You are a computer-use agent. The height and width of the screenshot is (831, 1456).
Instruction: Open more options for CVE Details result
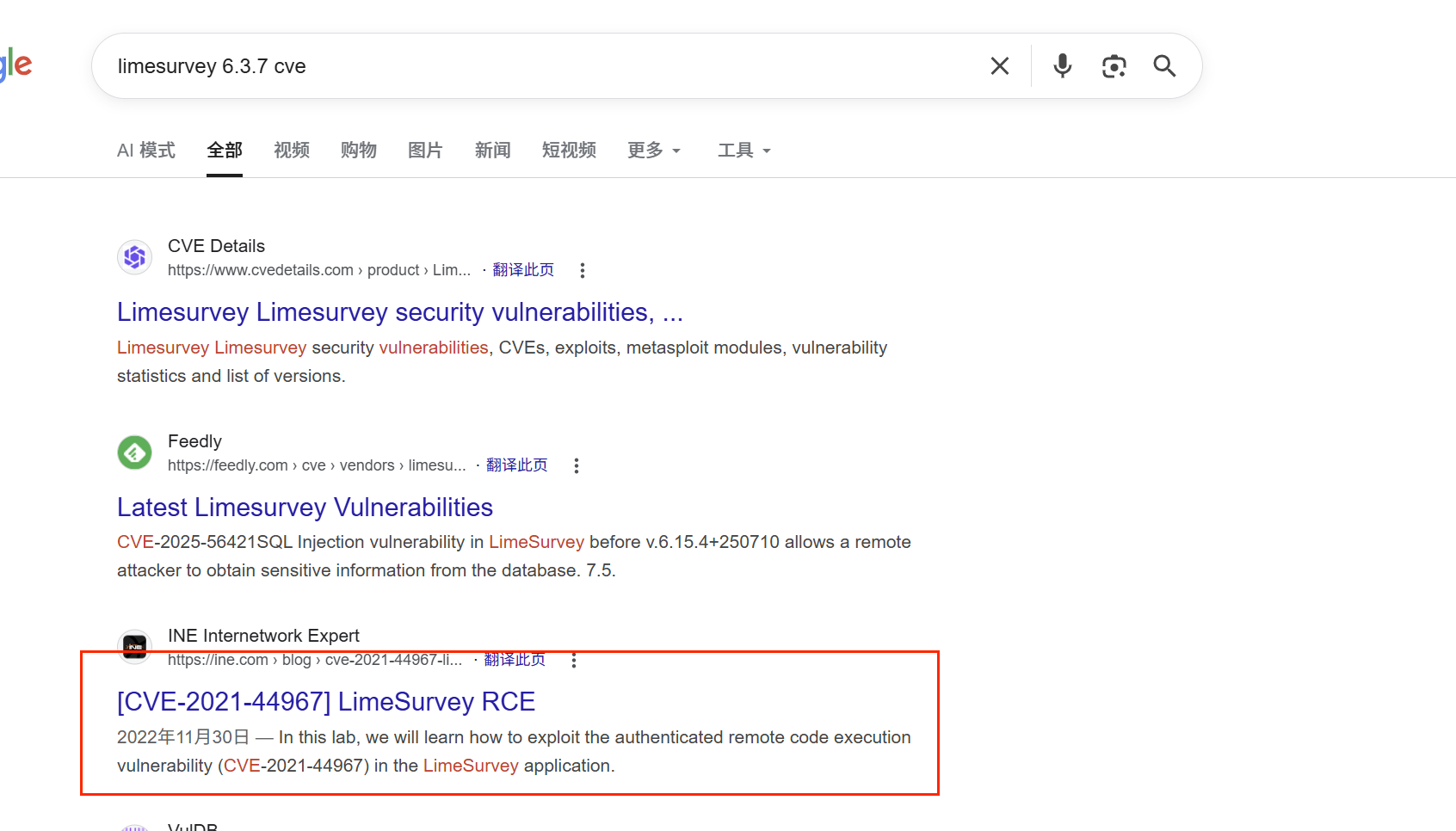click(583, 270)
